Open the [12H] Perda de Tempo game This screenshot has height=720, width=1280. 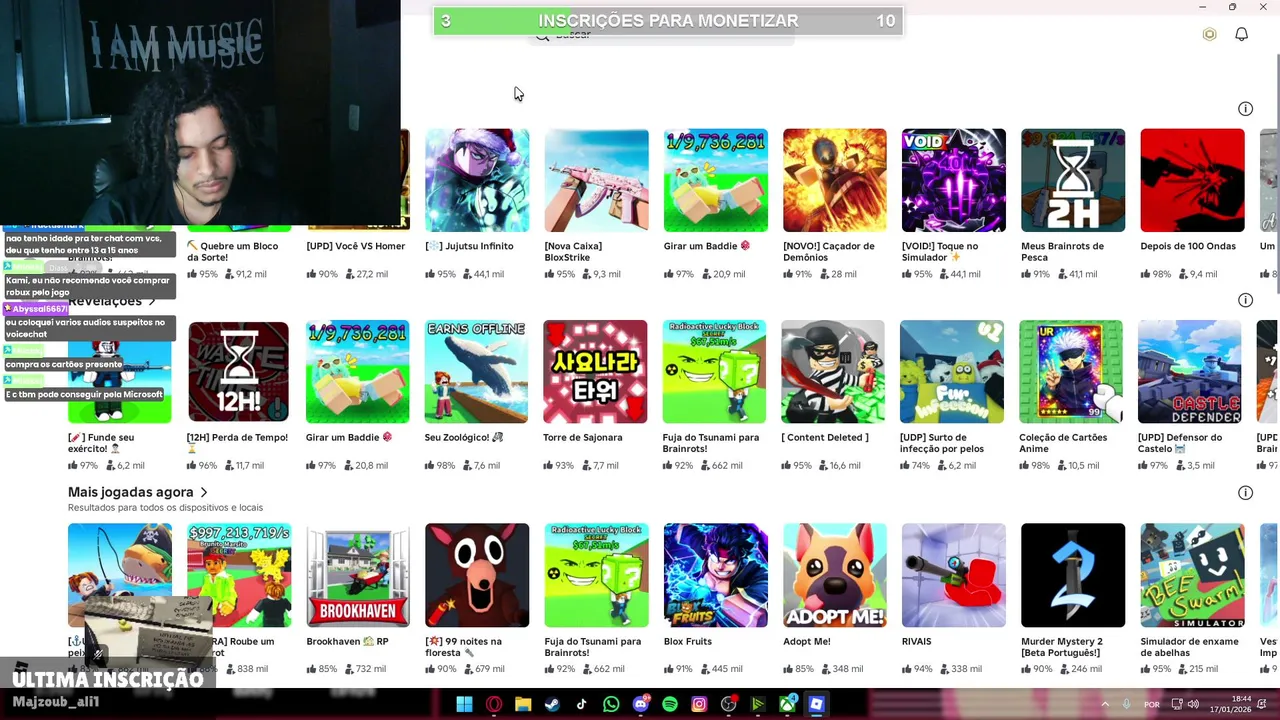tap(238, 371)
